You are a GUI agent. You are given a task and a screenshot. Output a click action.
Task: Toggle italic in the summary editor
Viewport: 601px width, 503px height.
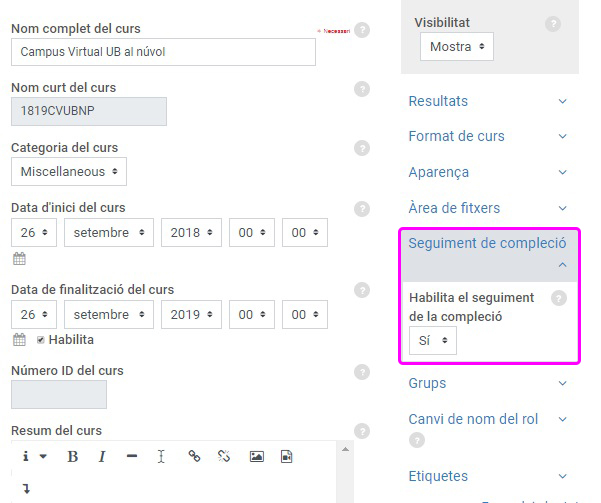102,457
